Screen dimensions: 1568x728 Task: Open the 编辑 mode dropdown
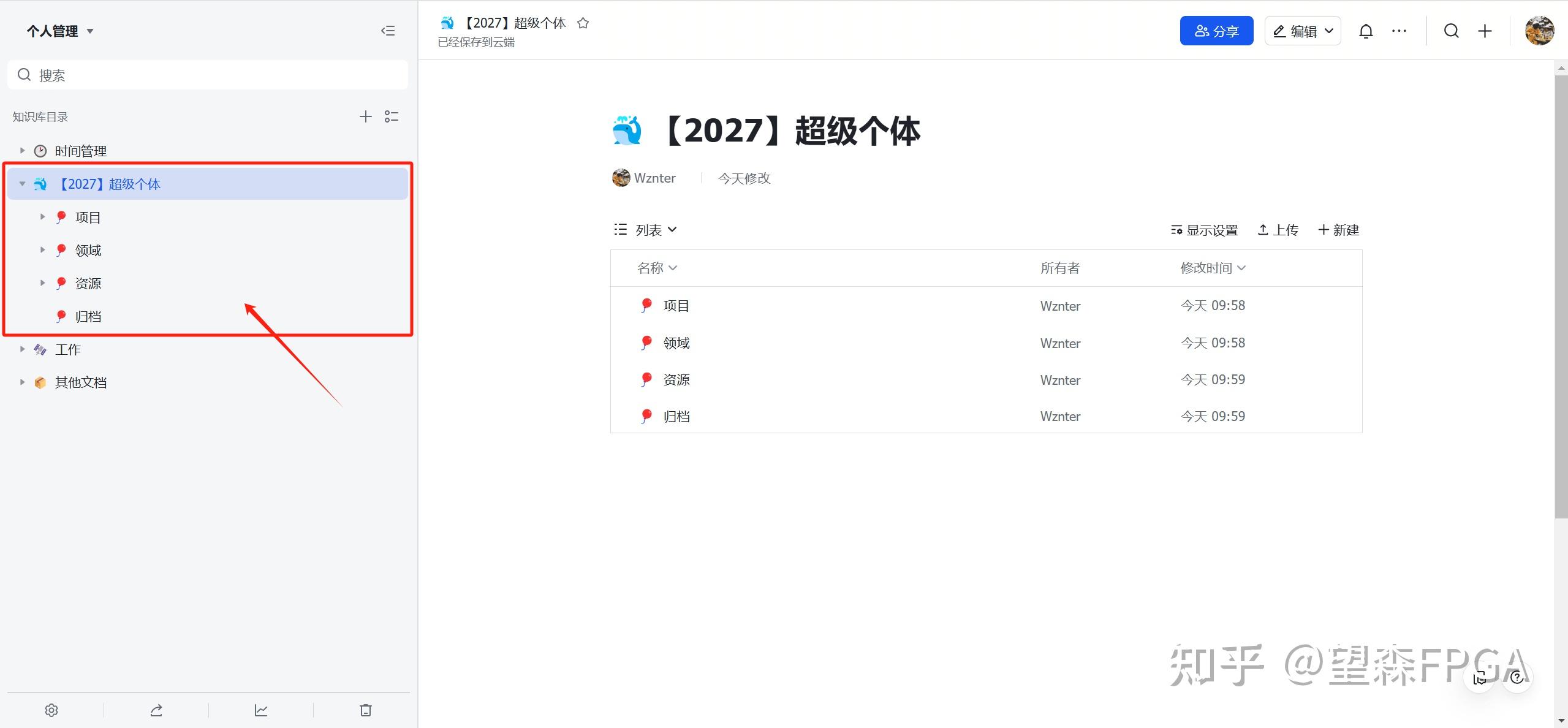click(x=1303, y=31)
